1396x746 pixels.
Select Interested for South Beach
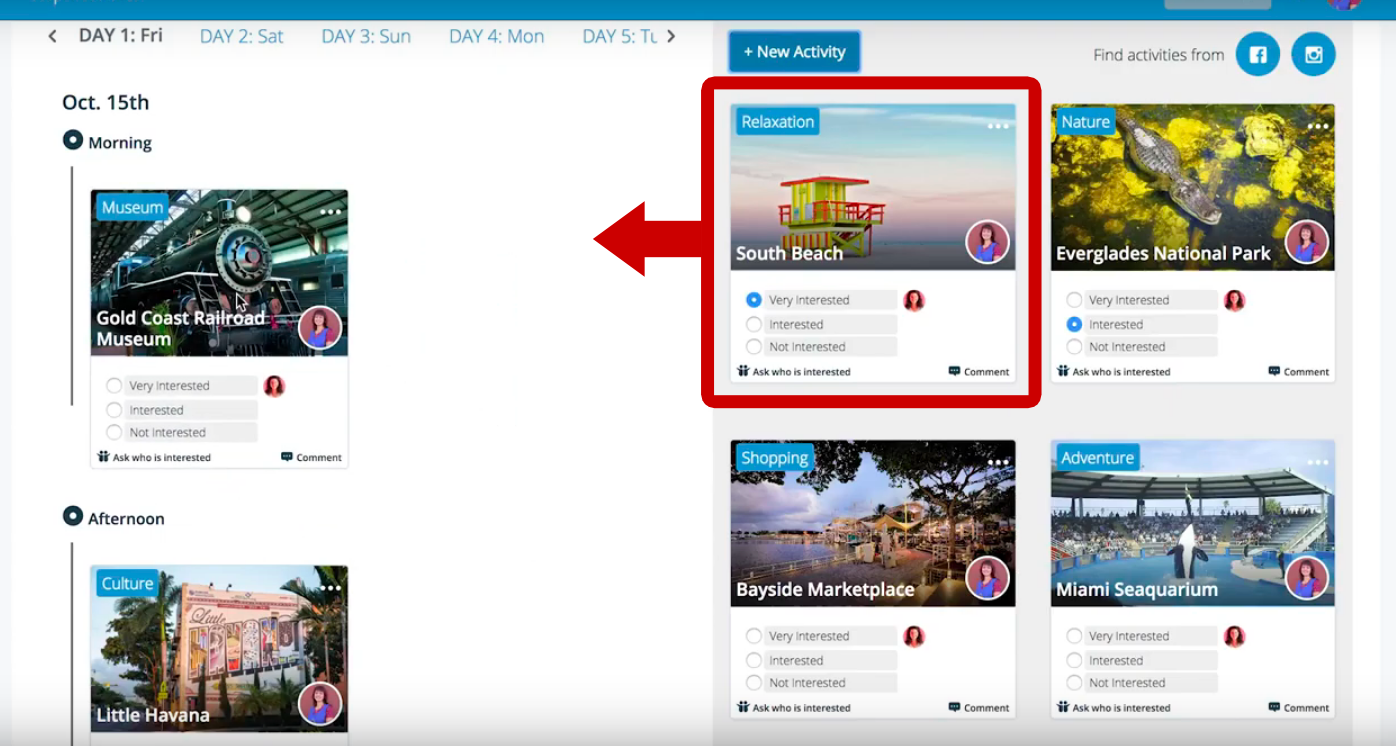(x=754, y=324)
